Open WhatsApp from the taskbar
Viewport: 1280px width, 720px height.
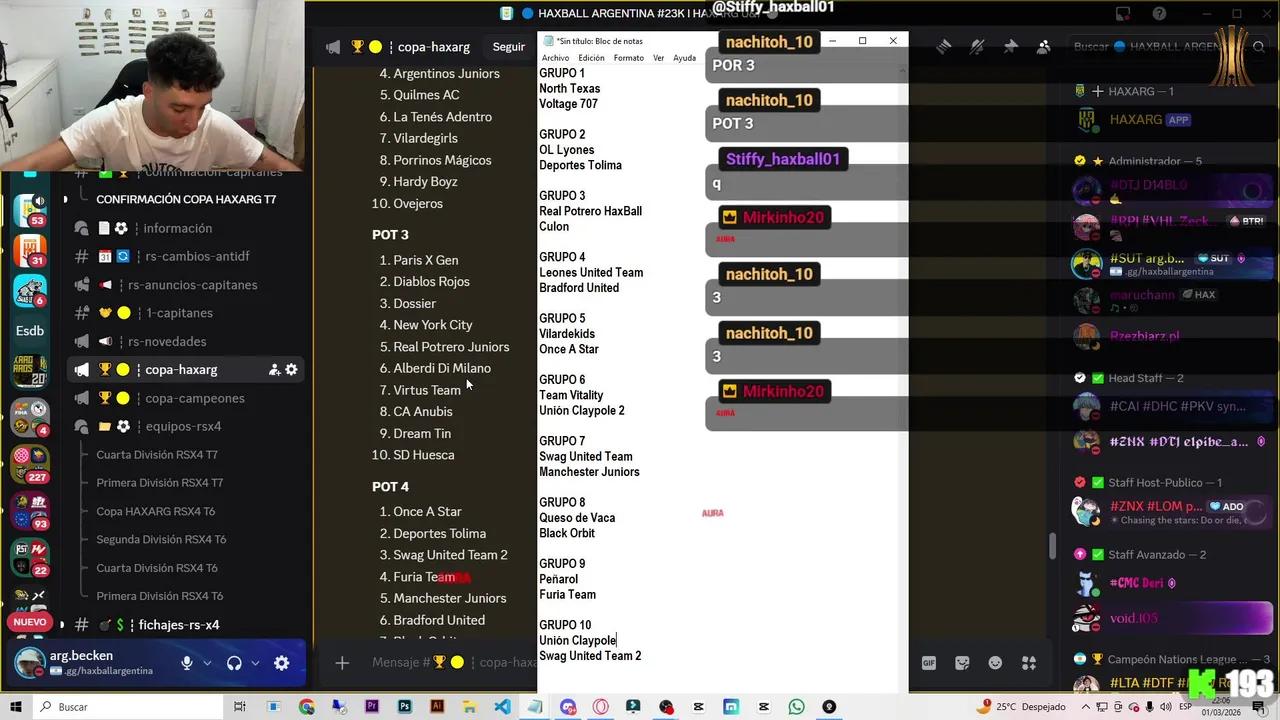point(795,707)
